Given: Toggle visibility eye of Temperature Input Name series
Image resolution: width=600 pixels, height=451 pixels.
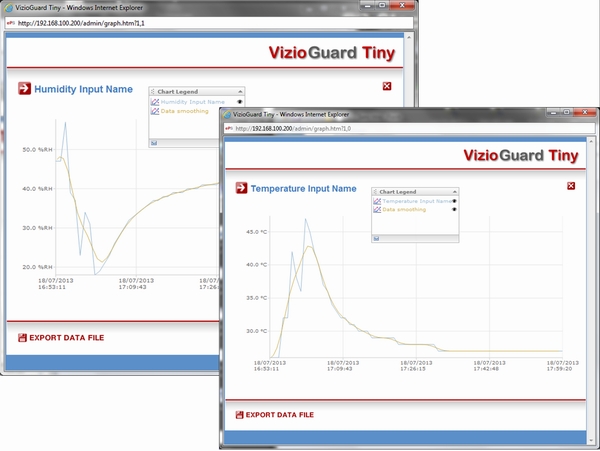Looking at the screenshot, I should [x=454, y=201].
